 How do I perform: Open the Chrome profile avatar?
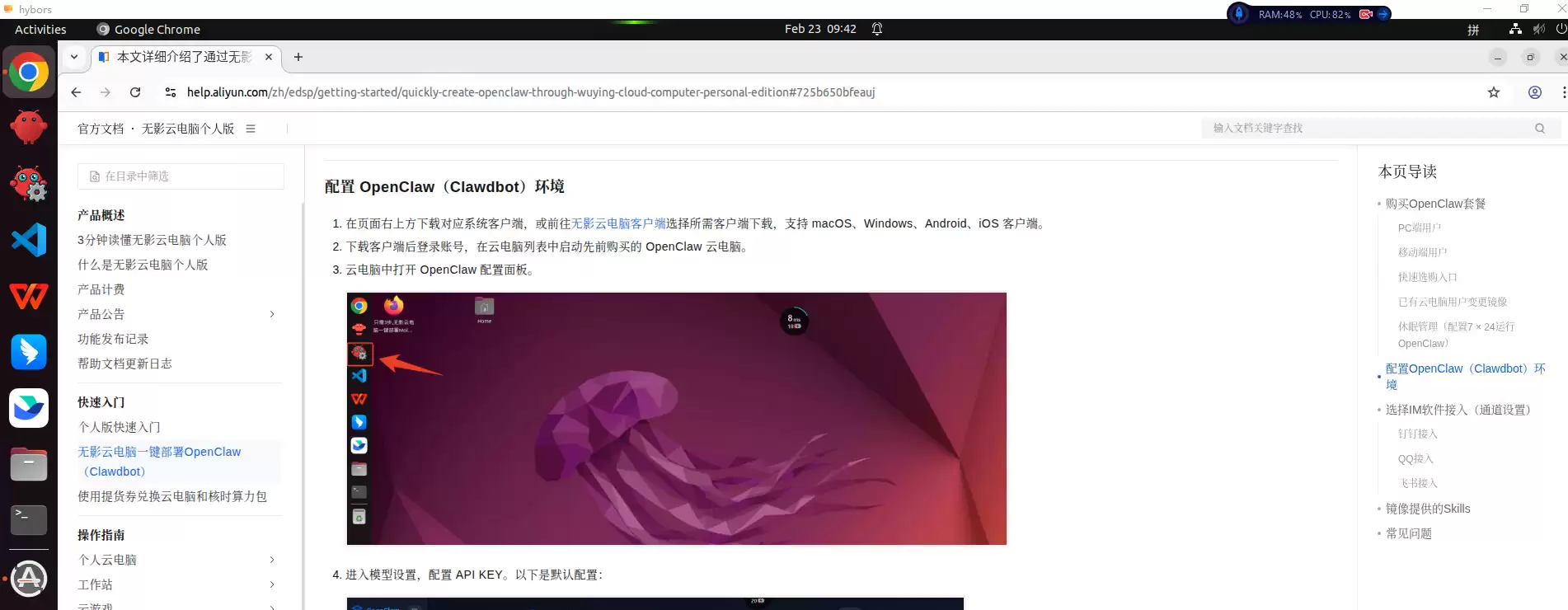1535,92
